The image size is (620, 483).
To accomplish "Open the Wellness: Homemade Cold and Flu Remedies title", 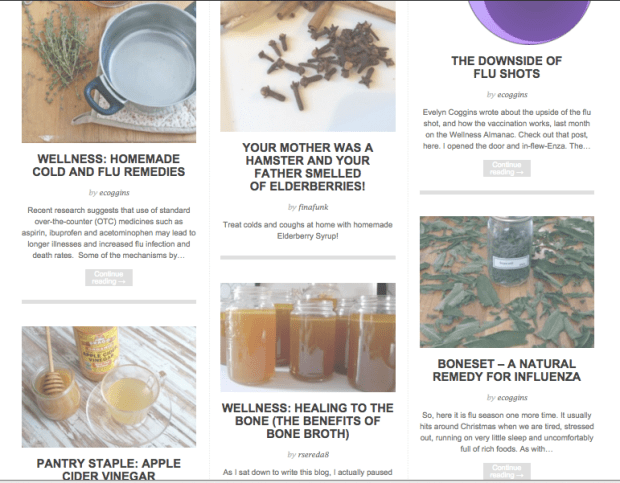I will point(109,165).
